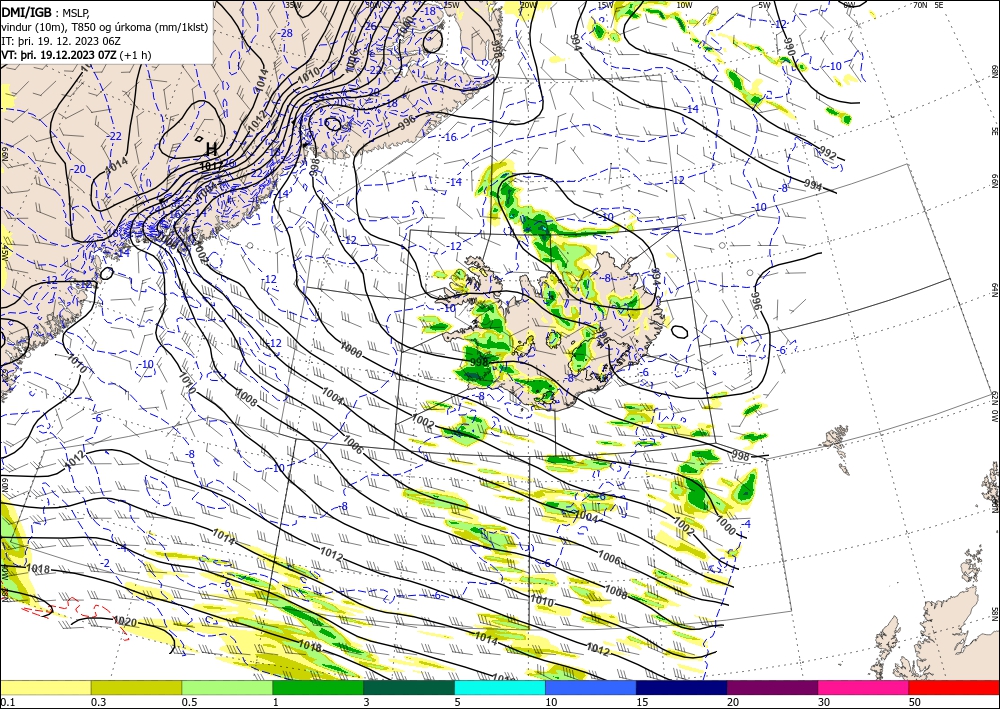This screenshot has width=1000, height=709.
Task: Click the '0.1' legend scale value
Action: (x=7, y=702)
